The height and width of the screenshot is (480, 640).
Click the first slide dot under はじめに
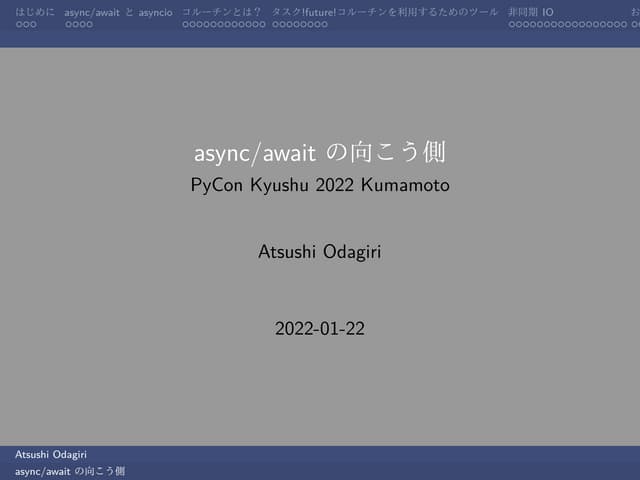19,23
